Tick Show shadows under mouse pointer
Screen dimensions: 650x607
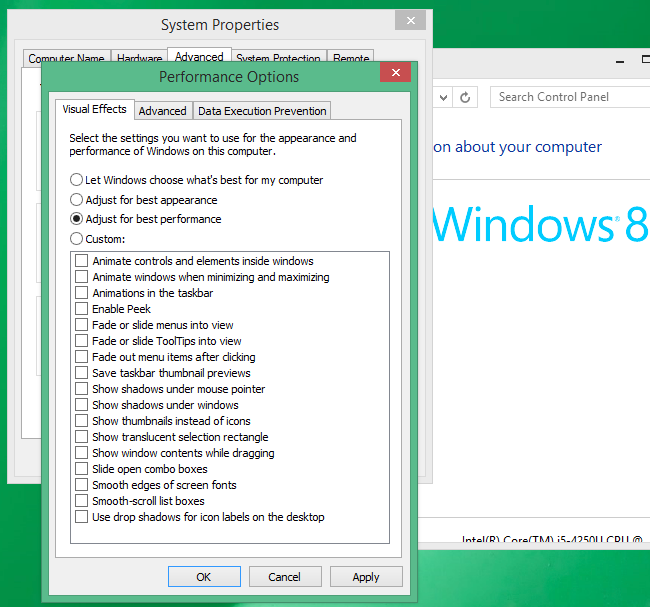click(x=82, y=389)
